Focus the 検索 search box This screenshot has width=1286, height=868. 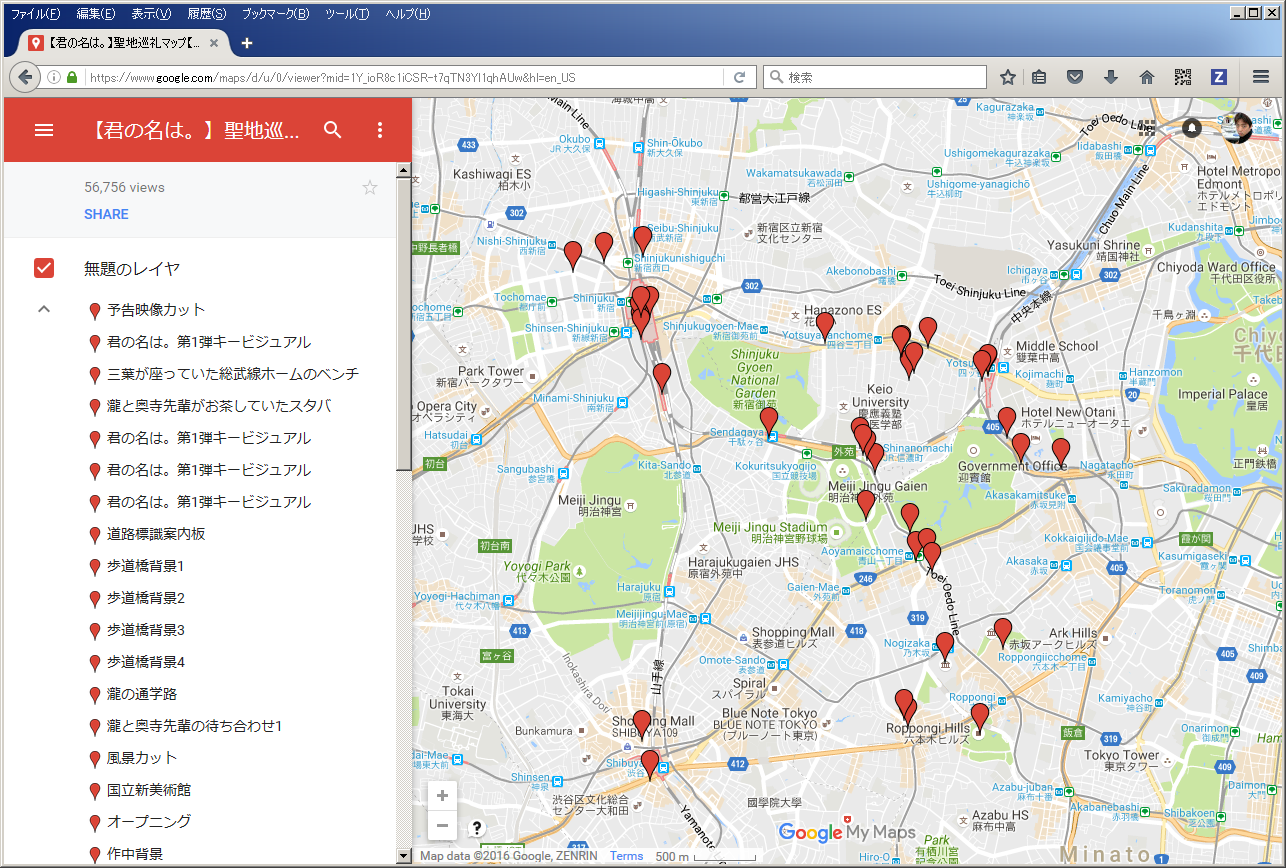(x=875, y=77)
